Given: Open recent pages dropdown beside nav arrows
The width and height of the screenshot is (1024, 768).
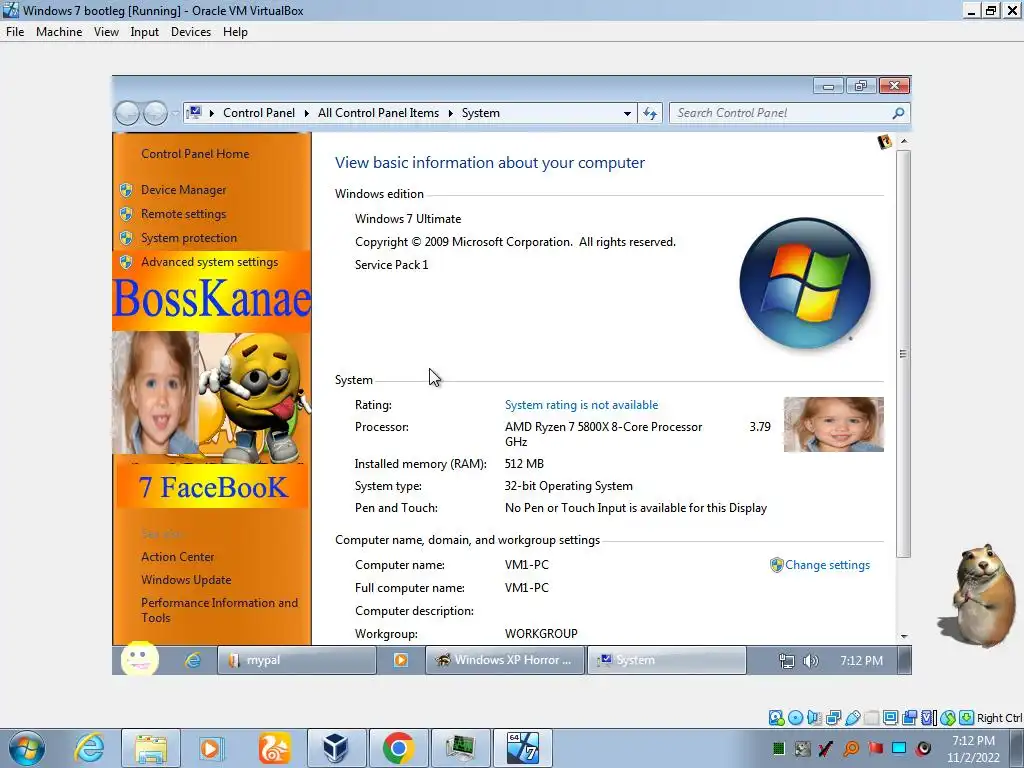Looking at the screenshot, I should click(175, 114).
